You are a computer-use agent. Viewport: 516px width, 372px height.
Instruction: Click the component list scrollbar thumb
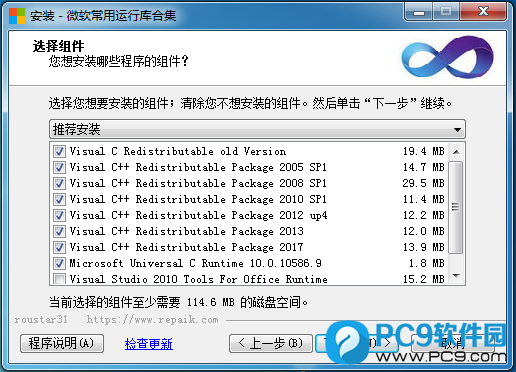[456, 207]
